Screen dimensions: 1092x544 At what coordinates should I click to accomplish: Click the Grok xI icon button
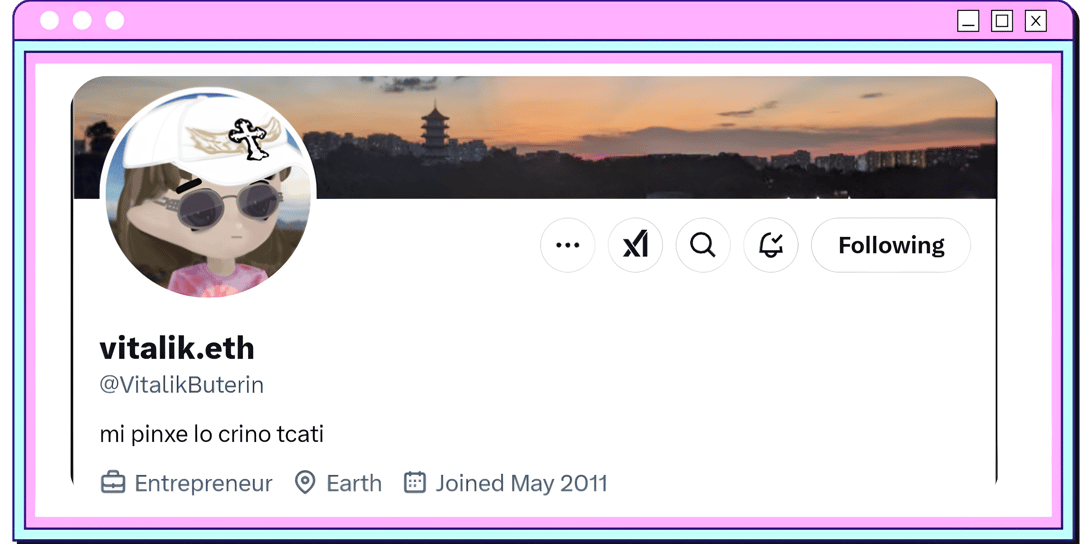tap(635, 245)
